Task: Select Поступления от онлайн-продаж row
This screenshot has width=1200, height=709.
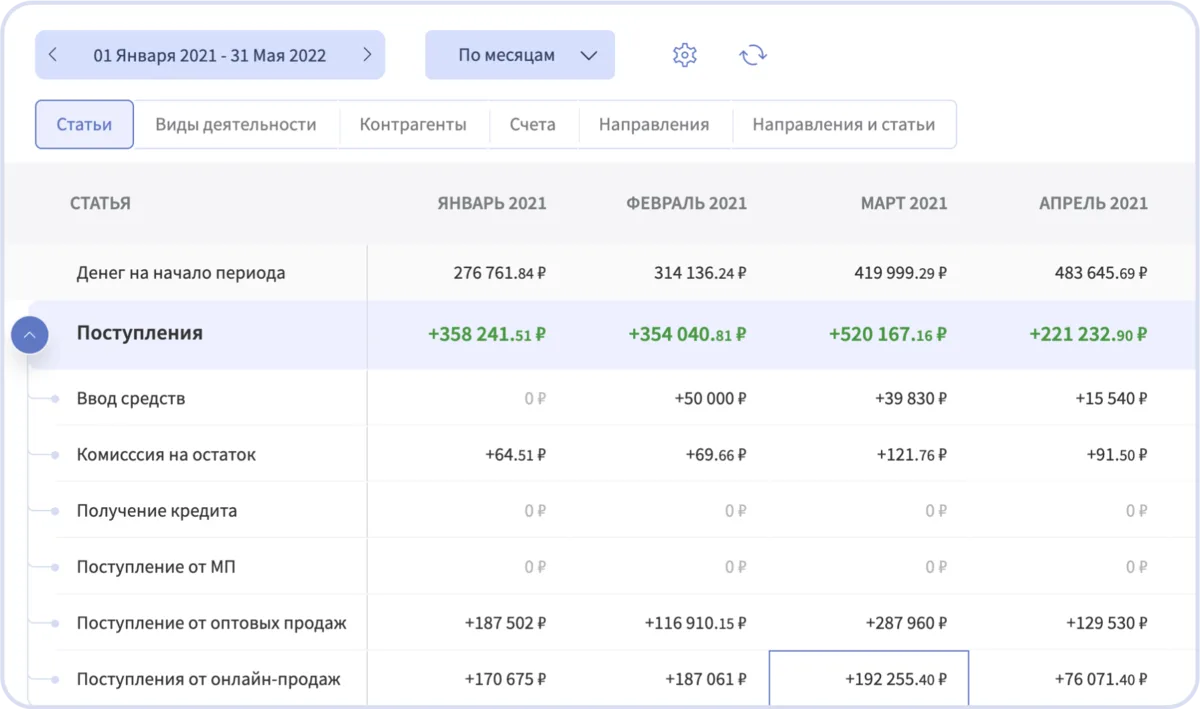Action: coord(209,679)
